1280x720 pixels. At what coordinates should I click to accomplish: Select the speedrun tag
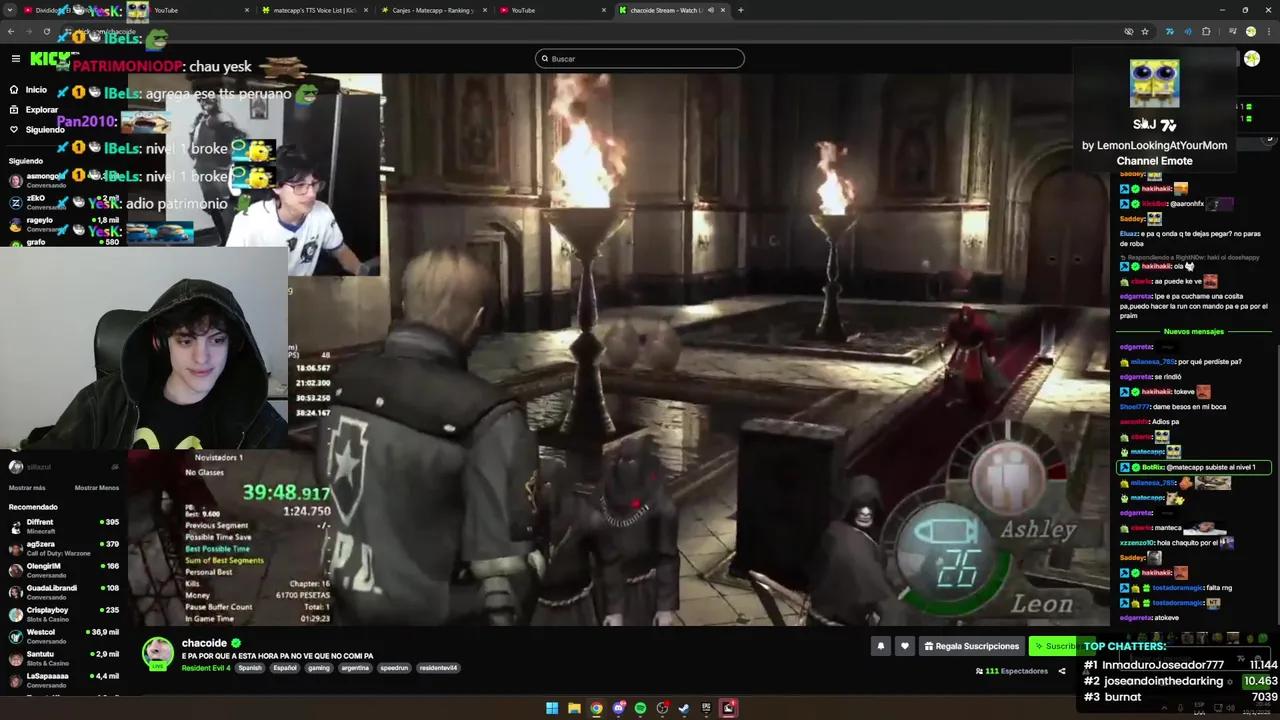pyautogui.click(x=394, y=668)
